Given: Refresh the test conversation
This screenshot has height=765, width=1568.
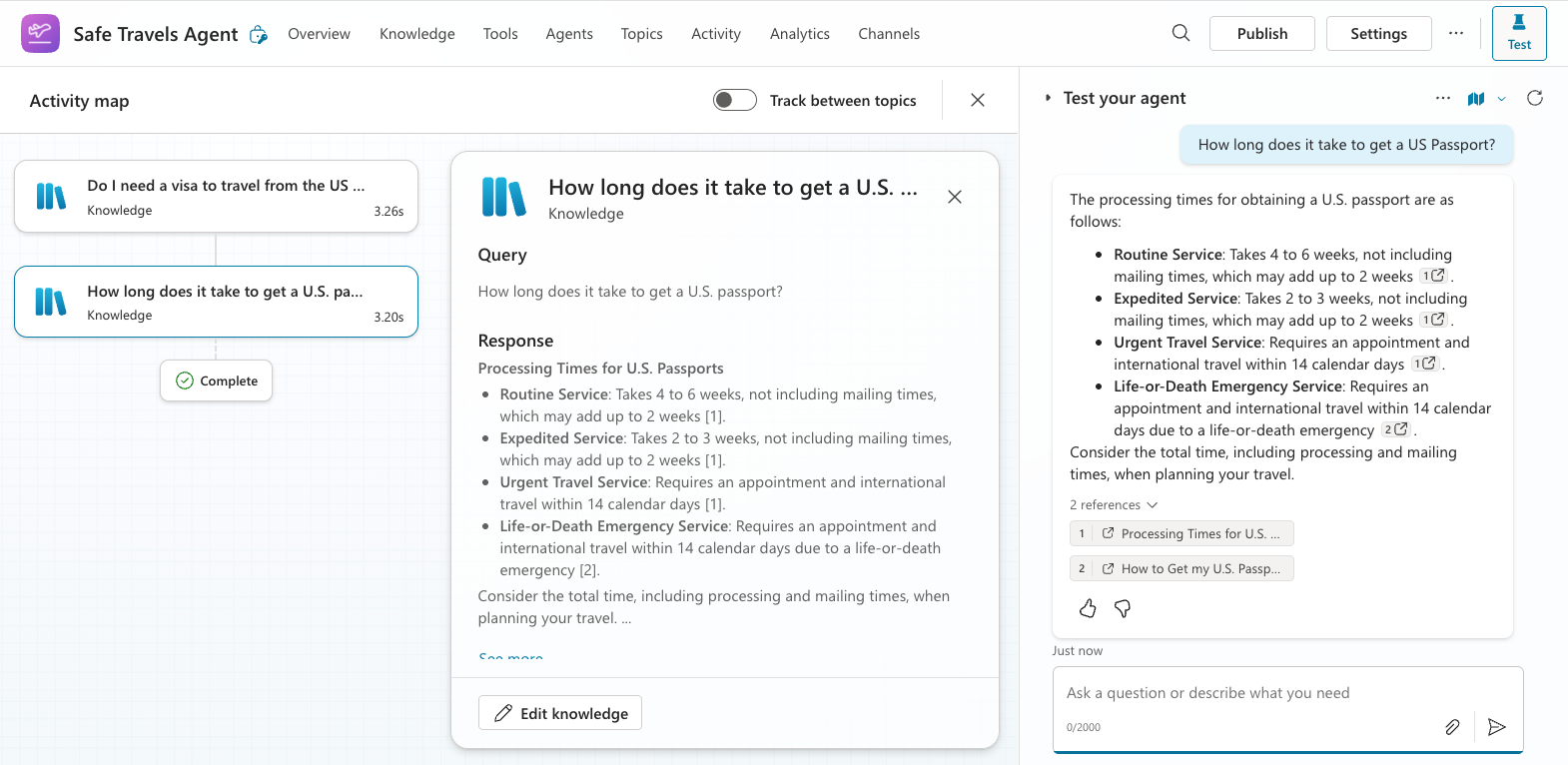Looking at the screenshot, I should [1535, 98].
